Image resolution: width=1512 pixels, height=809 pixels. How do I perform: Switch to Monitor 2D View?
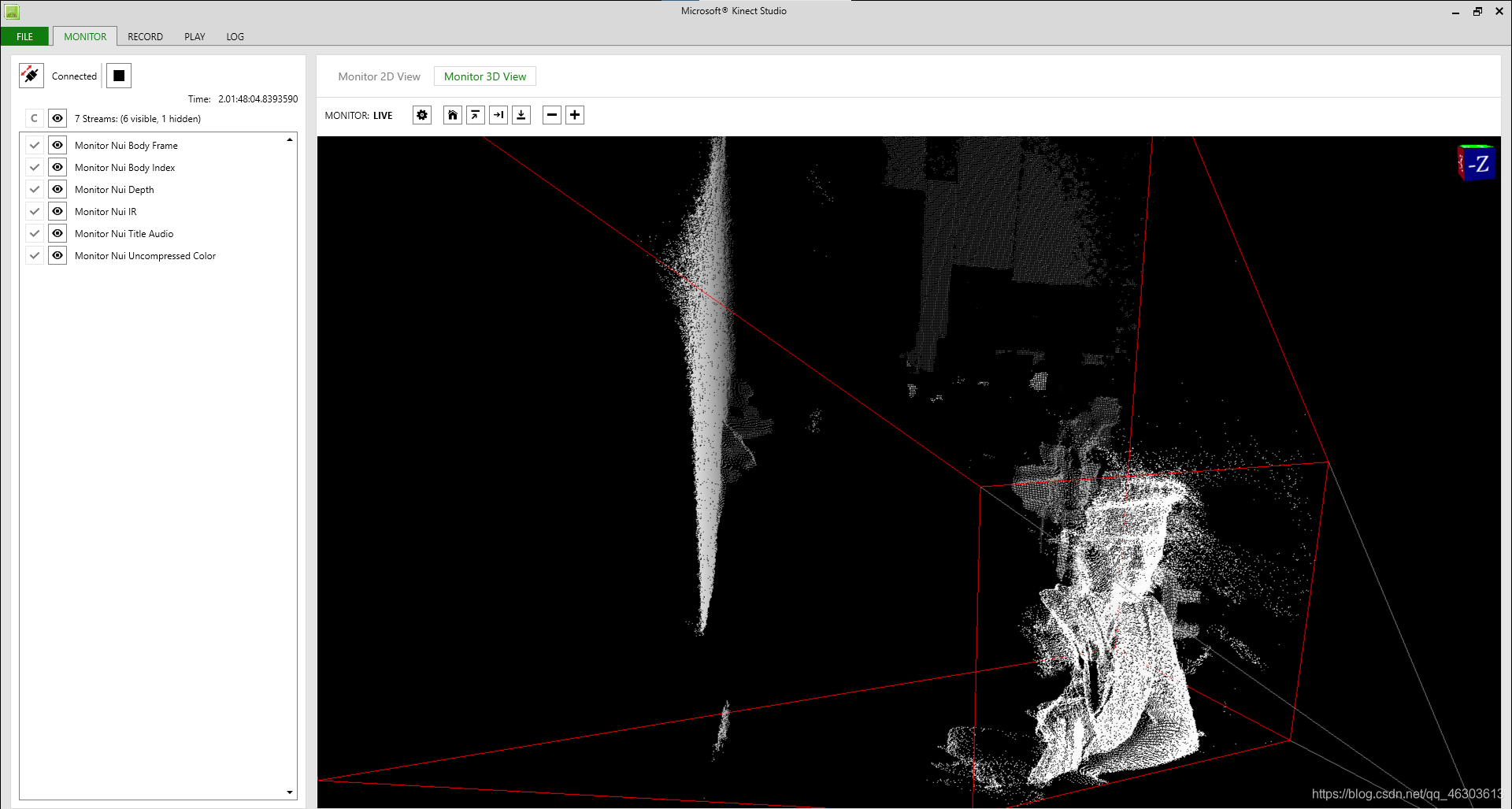point(380,76)
